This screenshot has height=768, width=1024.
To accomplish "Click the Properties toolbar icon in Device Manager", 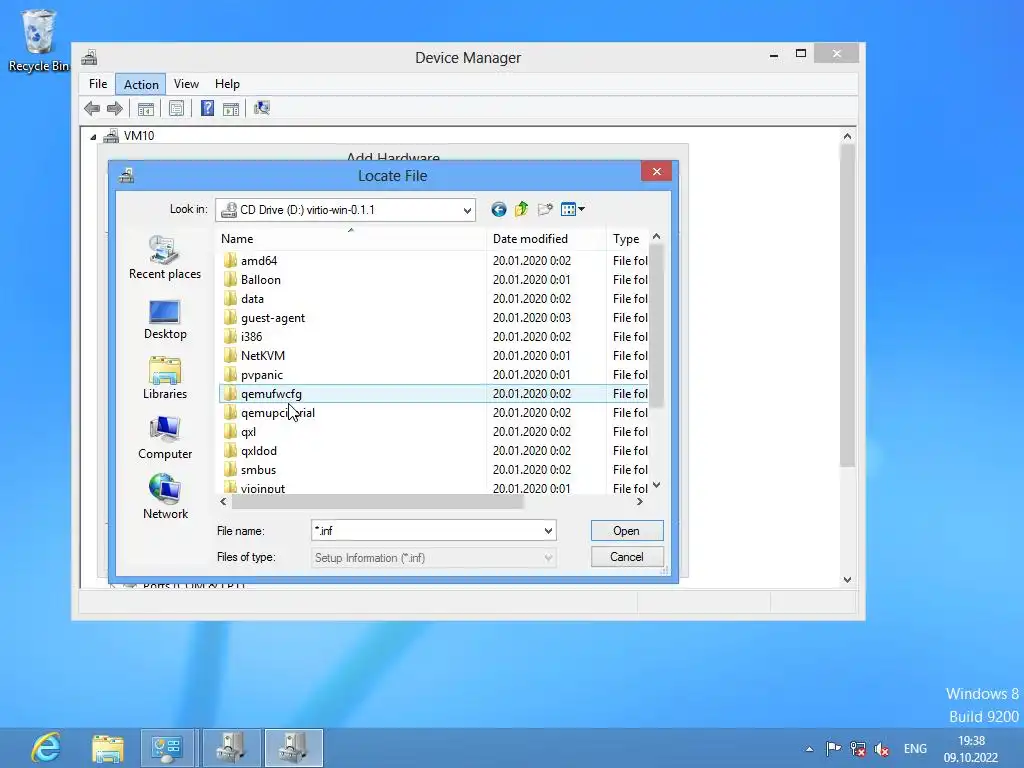I will 176,108.
